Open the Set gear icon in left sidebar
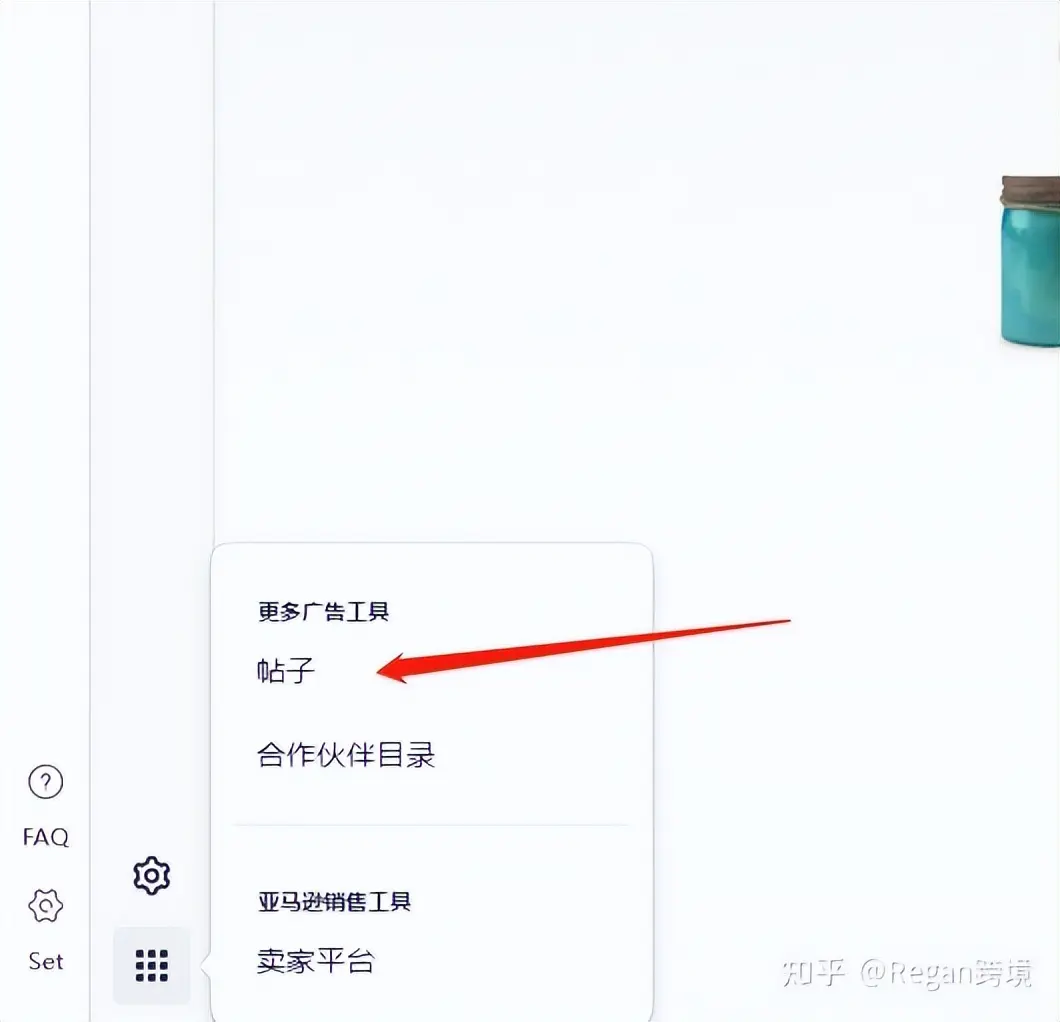 click(45, 906)
